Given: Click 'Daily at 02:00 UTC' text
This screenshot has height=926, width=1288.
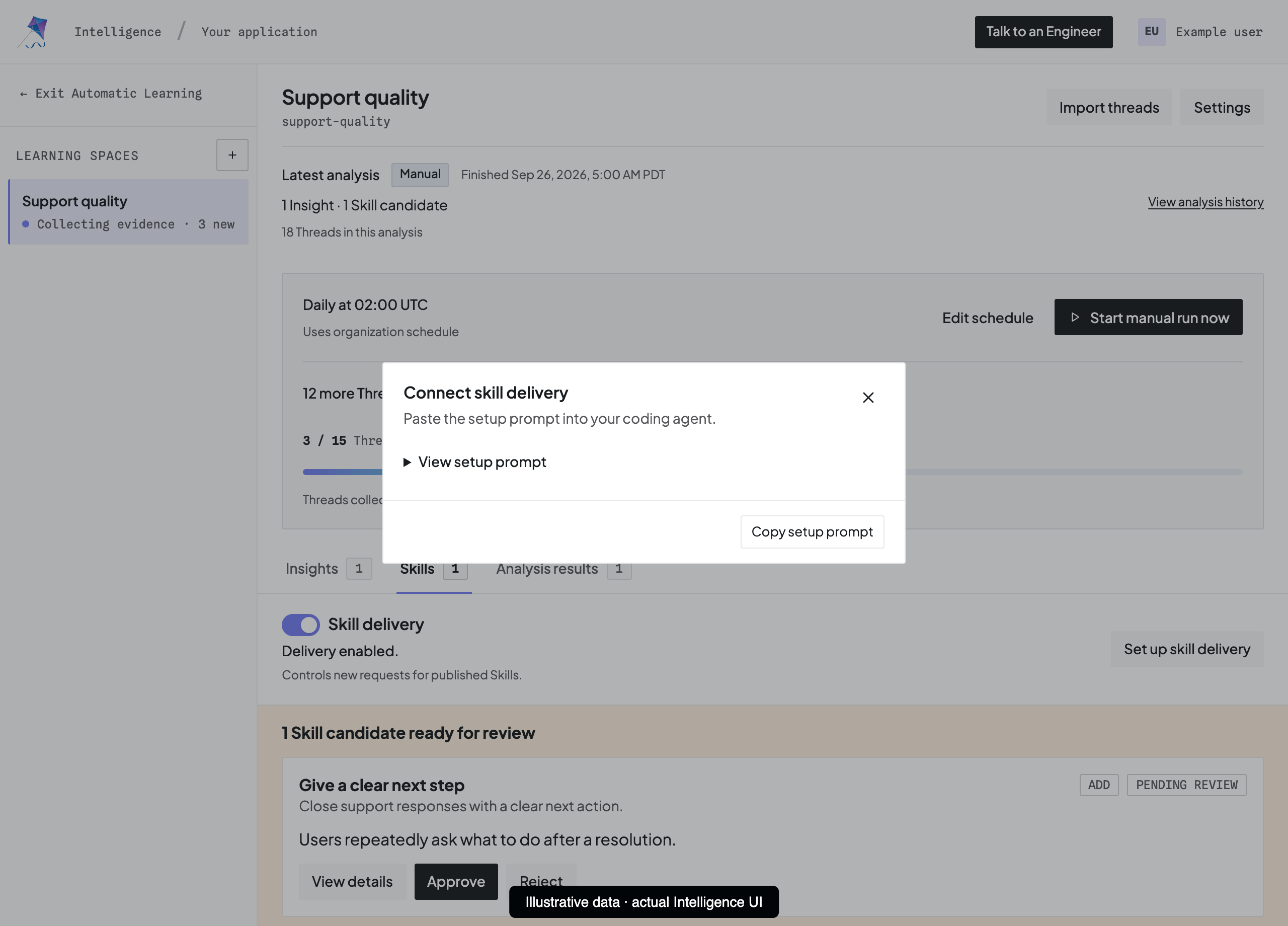Looking at the screenshot, I should click(x=365, y=305).
